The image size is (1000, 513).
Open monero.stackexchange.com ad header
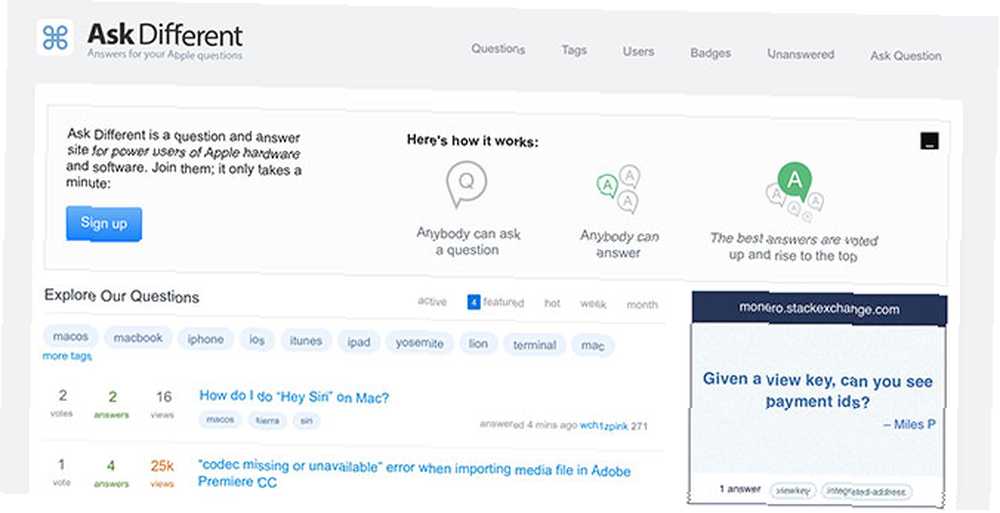[x=820, y=309]
